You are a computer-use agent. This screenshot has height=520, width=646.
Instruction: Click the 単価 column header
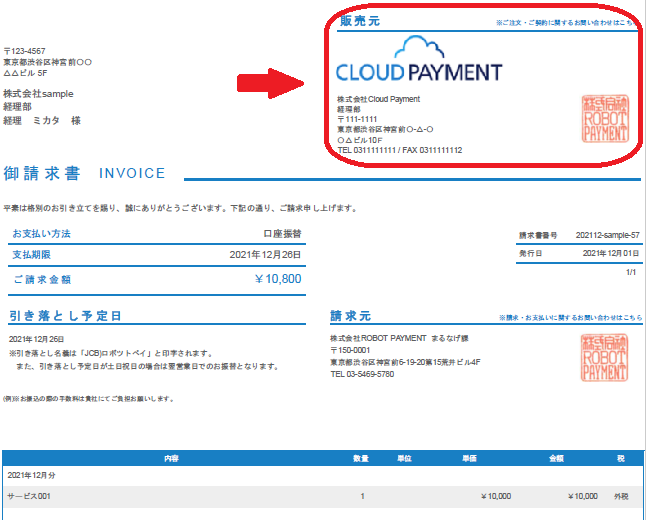(x=469, y=458)
